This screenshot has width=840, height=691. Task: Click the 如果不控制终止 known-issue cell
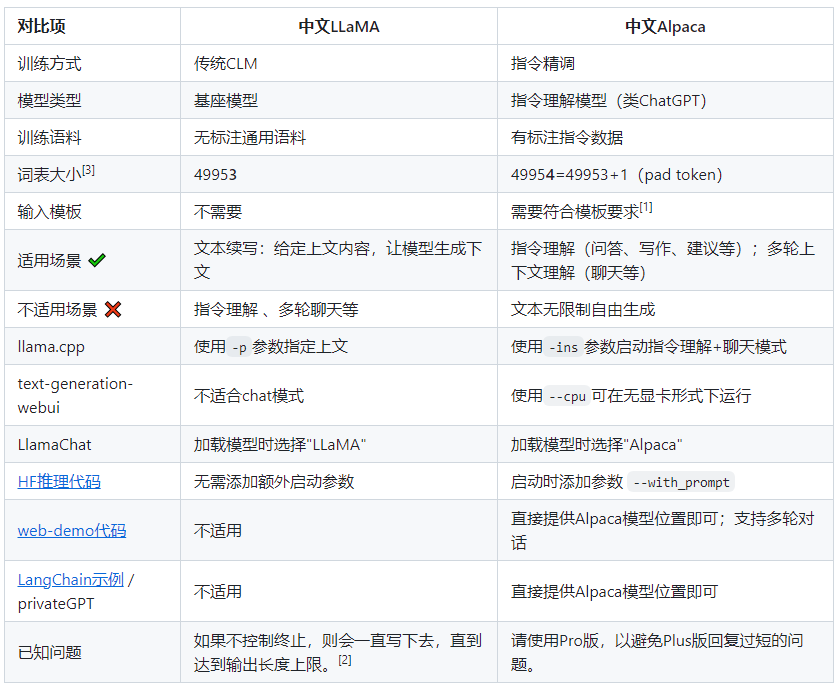(338, 652)
